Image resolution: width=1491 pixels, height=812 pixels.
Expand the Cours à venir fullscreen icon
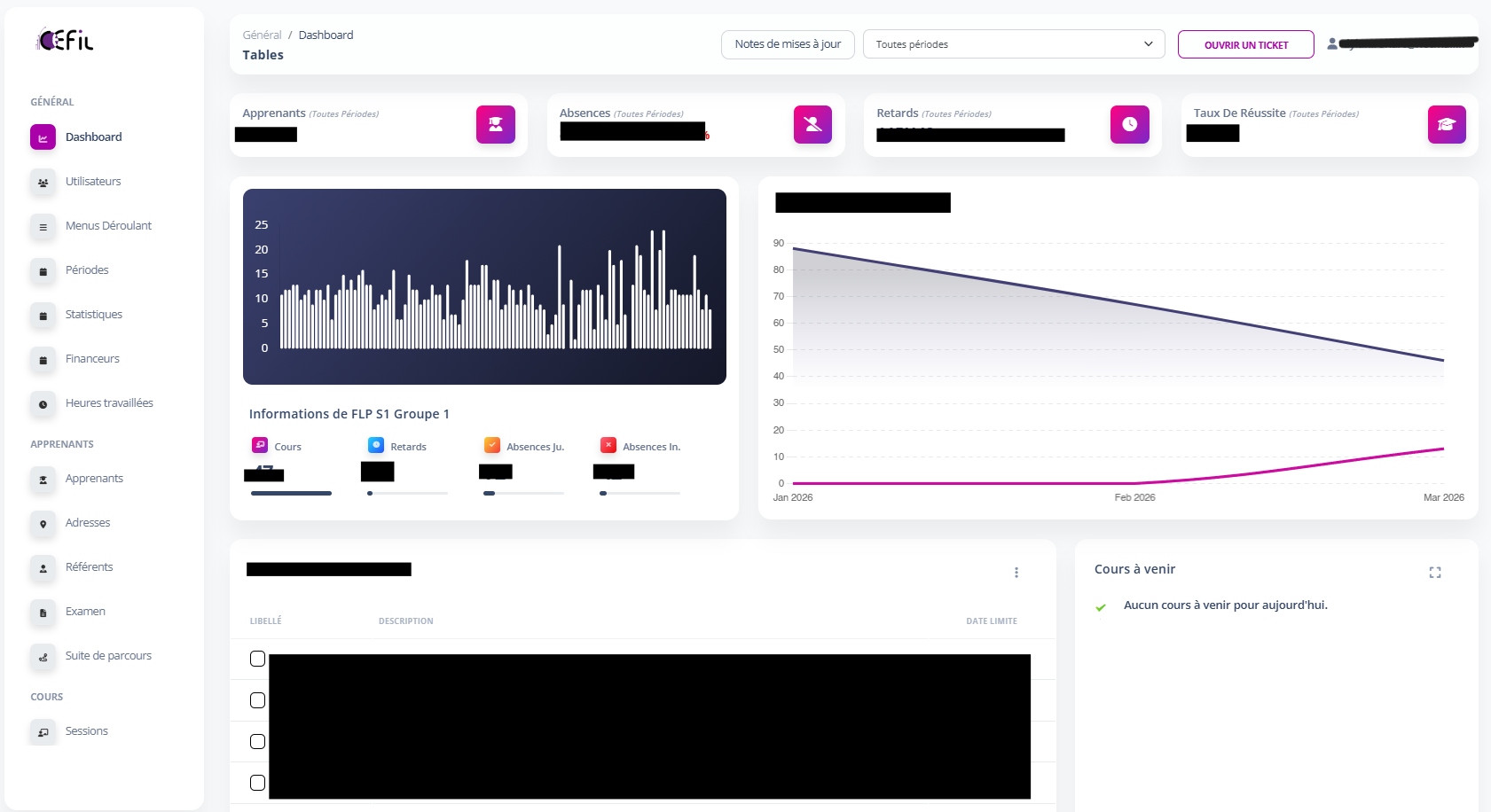[1434, 573]
